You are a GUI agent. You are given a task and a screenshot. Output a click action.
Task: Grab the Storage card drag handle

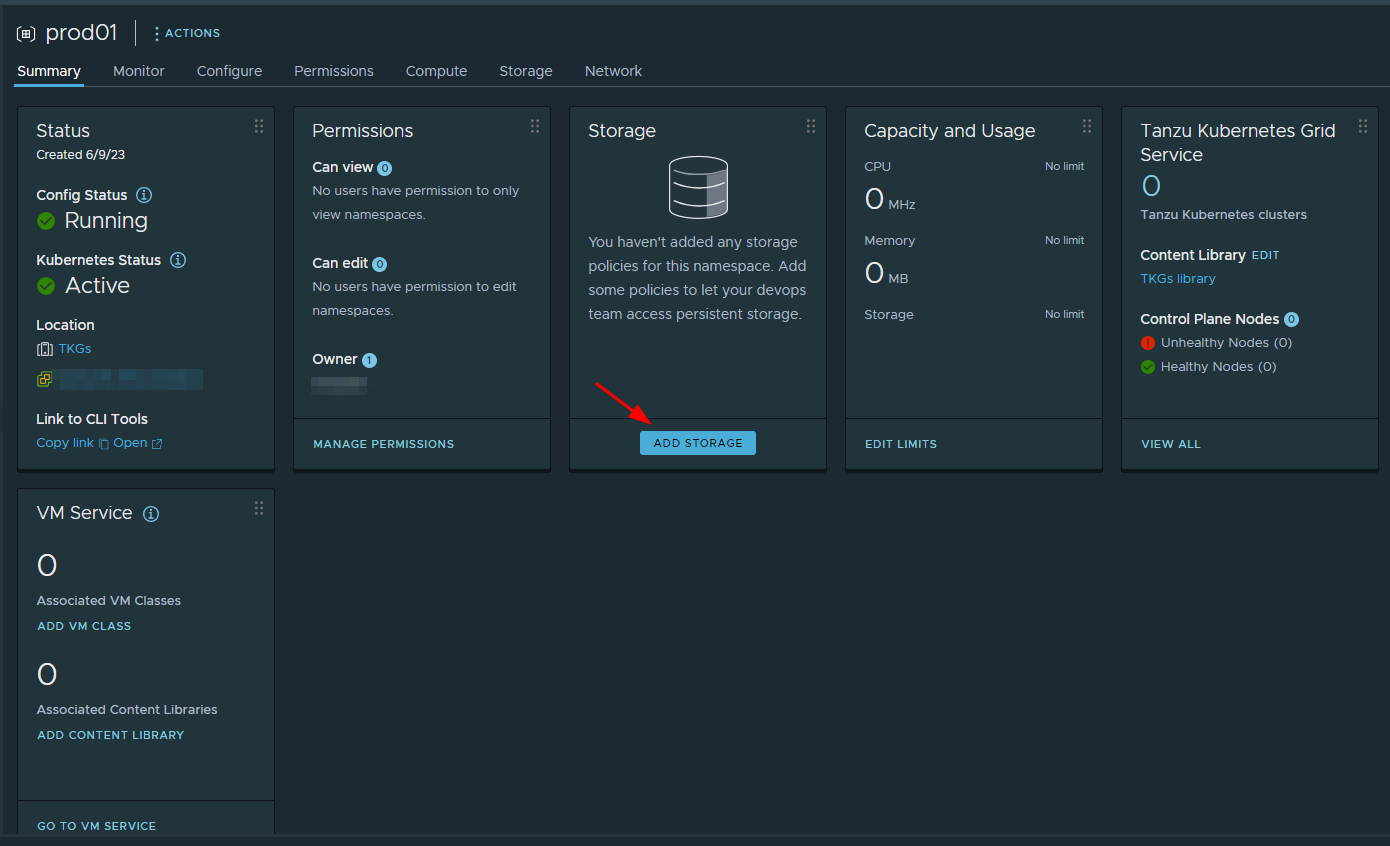click(x=811, y=126)
